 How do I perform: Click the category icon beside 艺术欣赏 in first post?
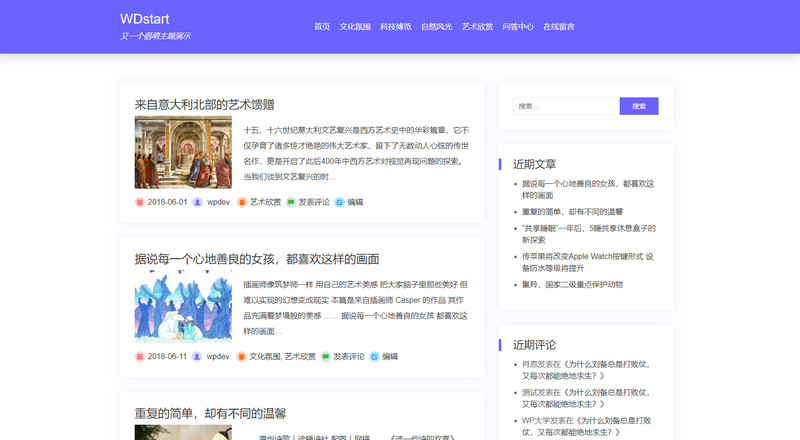click(241, 202)
